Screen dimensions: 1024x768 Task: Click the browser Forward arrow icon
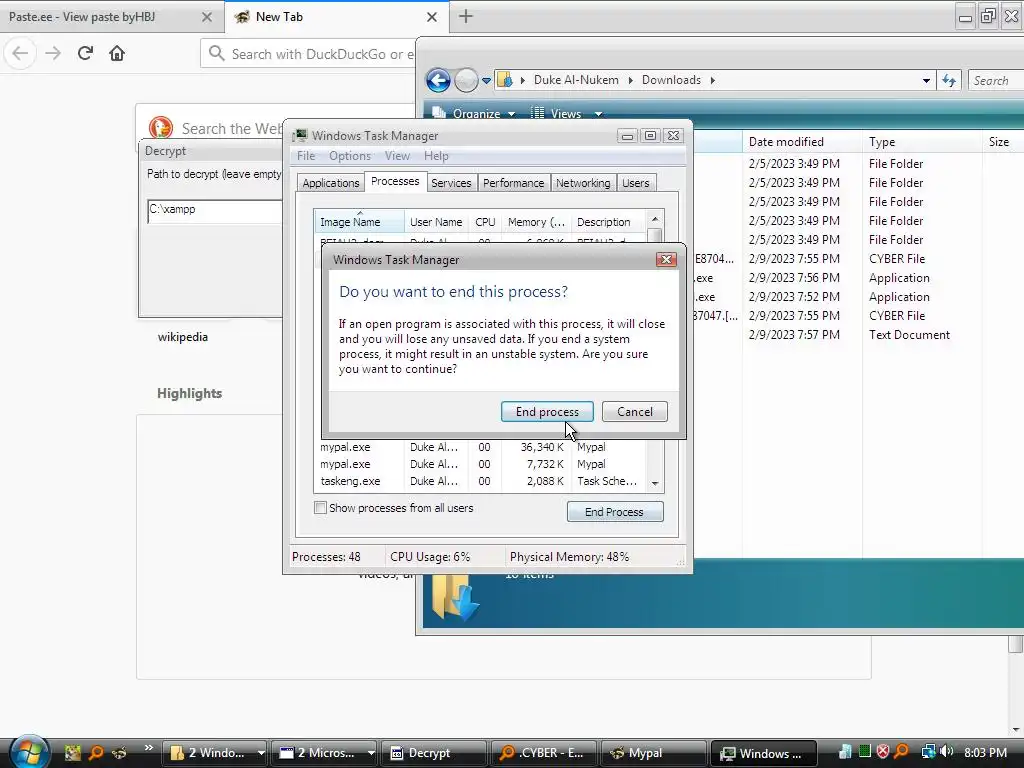pos(53,53)
